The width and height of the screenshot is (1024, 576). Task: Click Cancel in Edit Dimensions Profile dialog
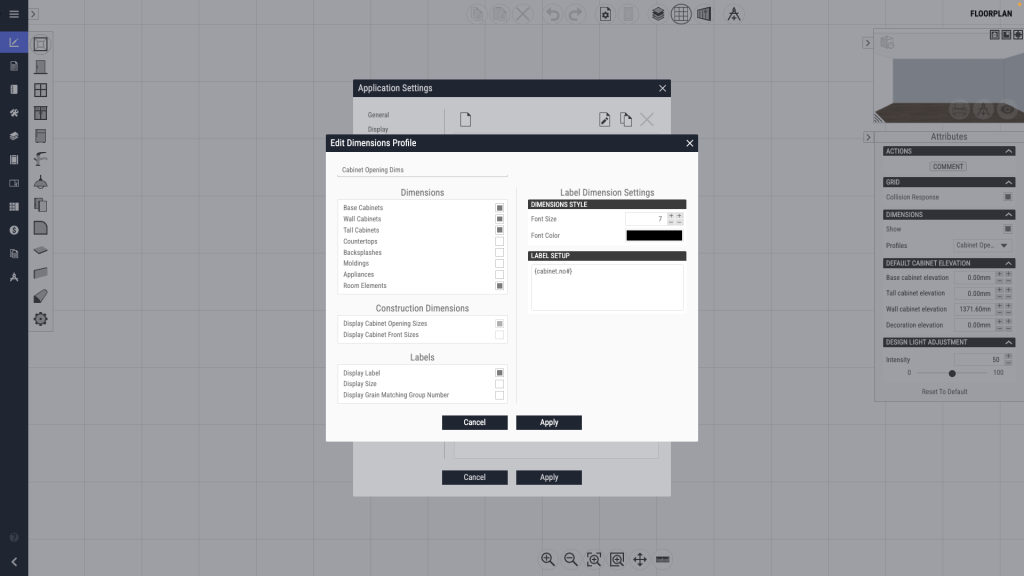pos(475,422)
